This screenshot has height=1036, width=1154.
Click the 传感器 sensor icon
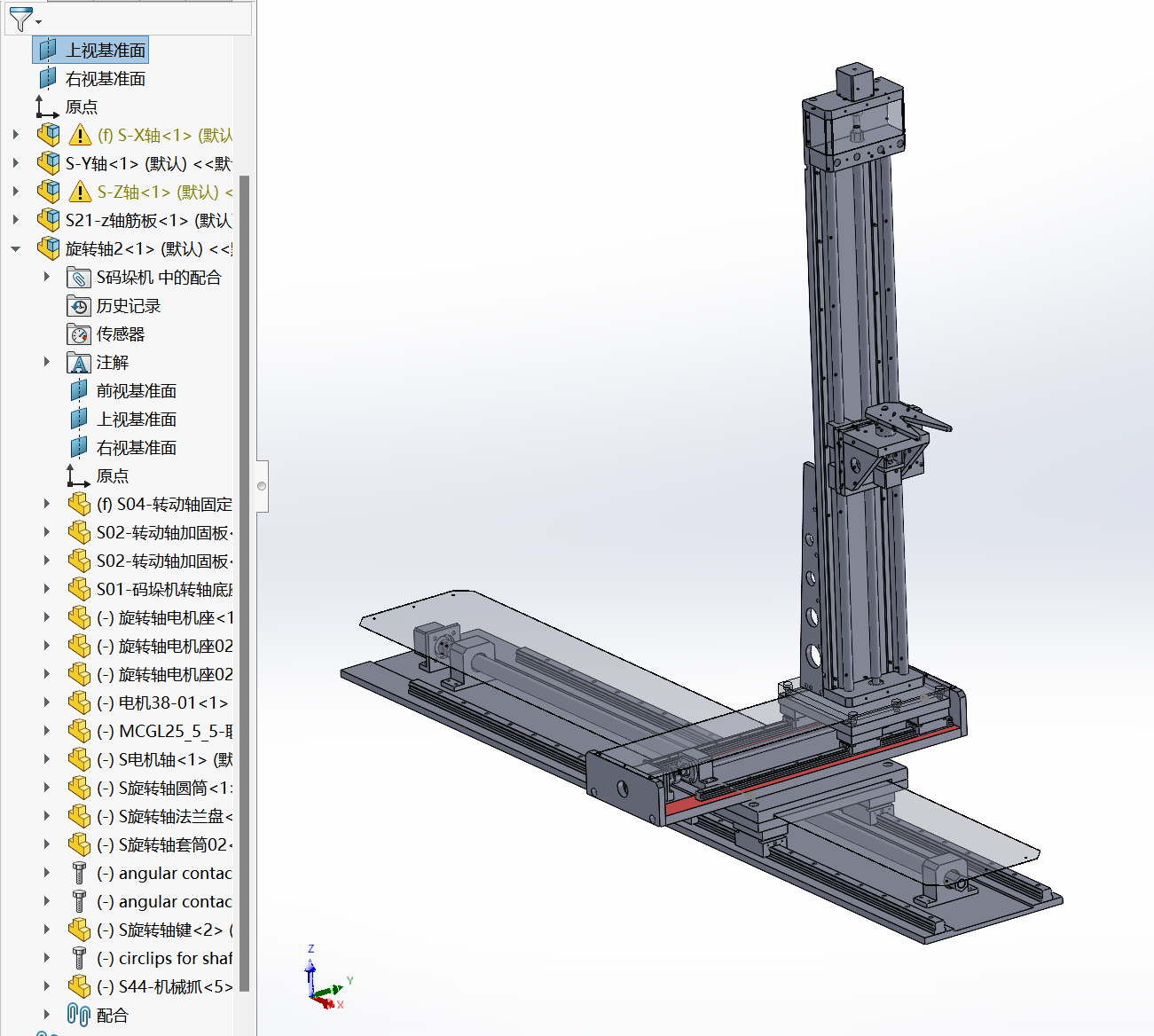tap(79, 334)
